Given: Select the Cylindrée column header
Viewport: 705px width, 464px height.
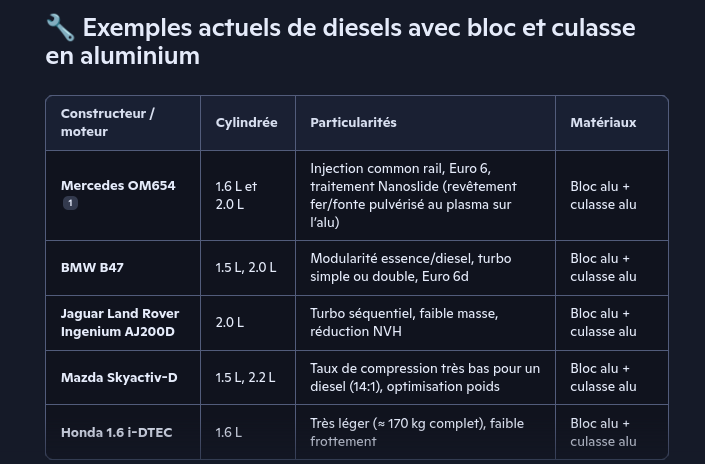Looking at the screenshot, I should click(246, 122).
